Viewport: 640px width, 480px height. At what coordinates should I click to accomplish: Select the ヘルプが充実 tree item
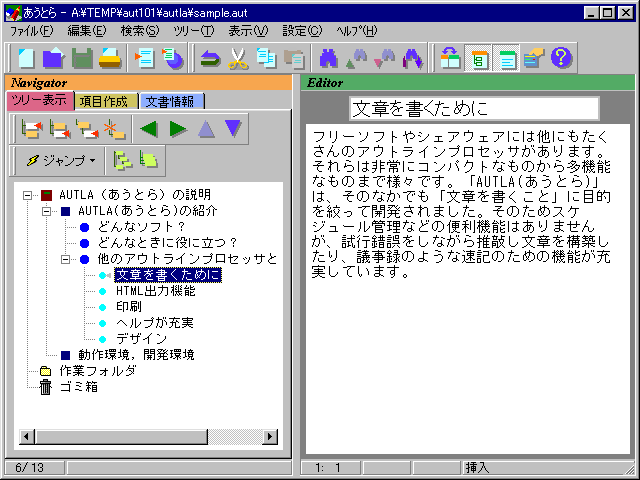click(x=155, y=323)
